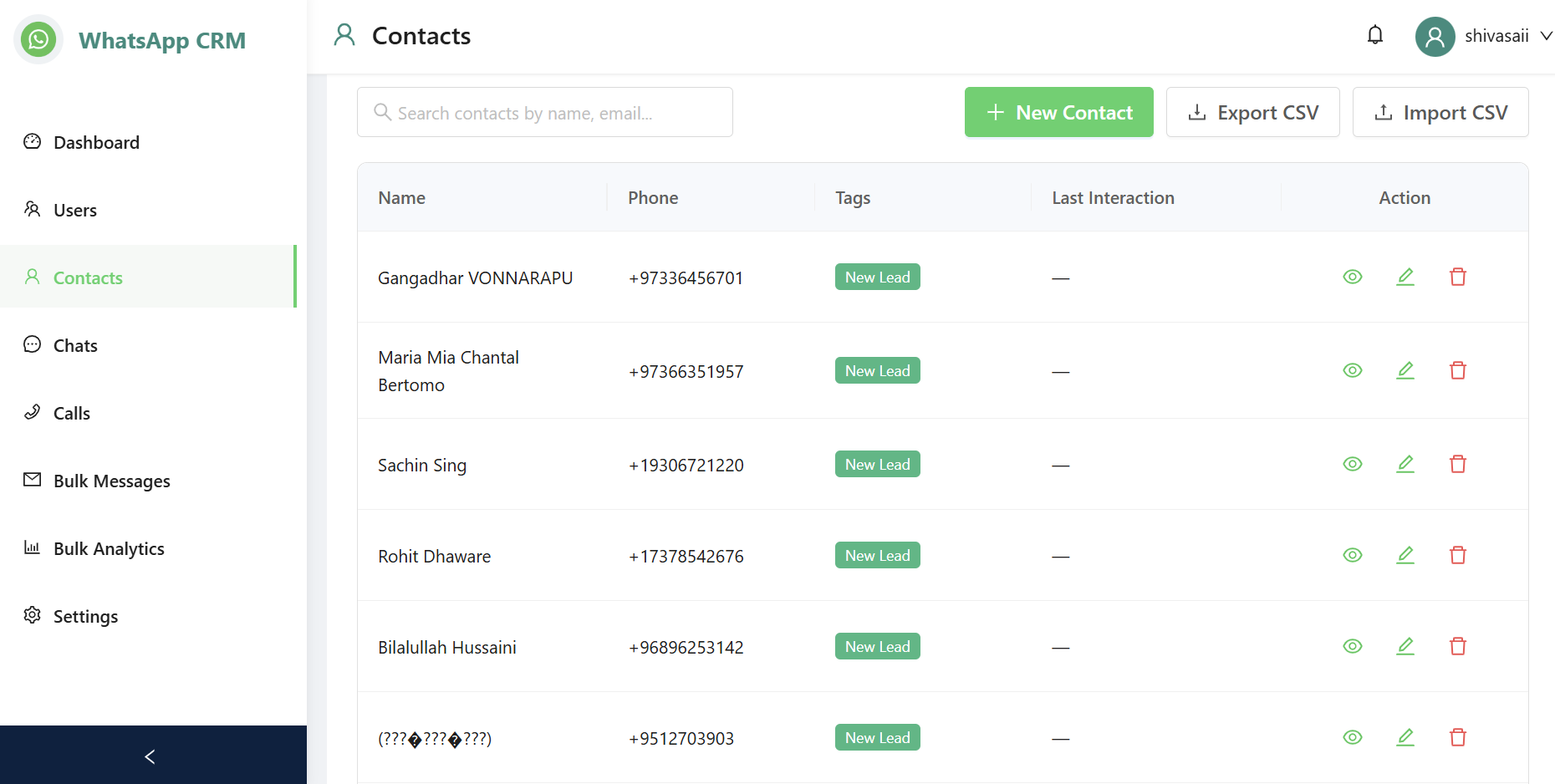Click the notification bell icon

[x=1375, y=35]
